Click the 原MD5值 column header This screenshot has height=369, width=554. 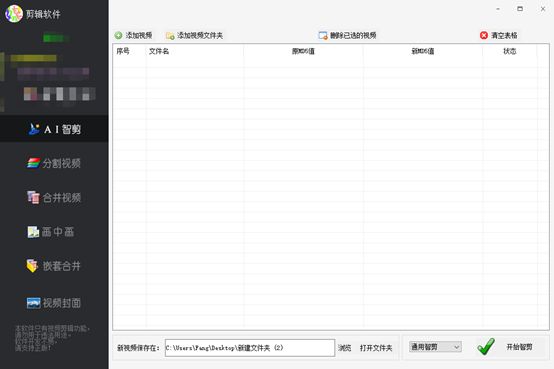pyautogui.click(x=303, y=51)
